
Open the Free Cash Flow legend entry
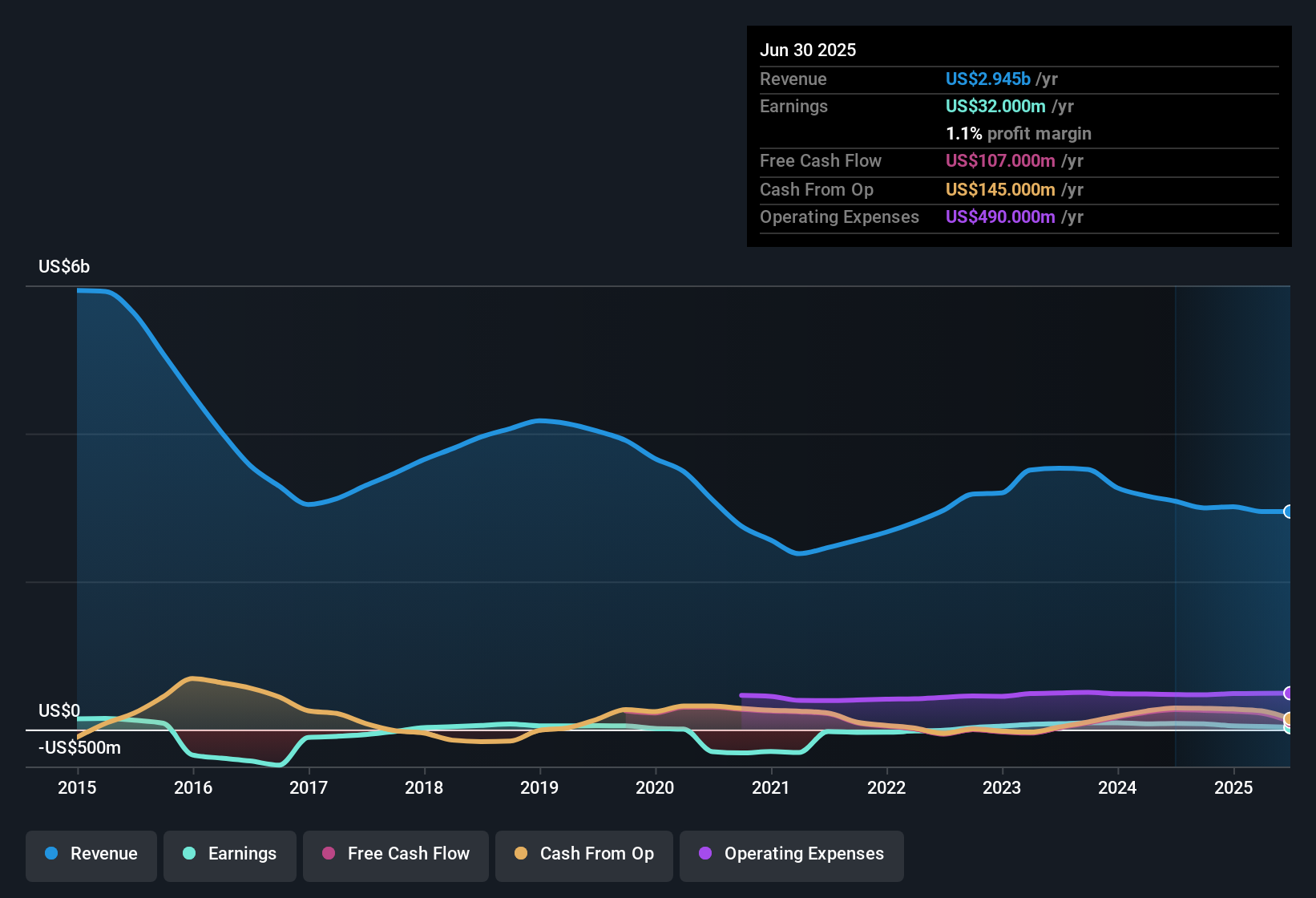(395, 854)
